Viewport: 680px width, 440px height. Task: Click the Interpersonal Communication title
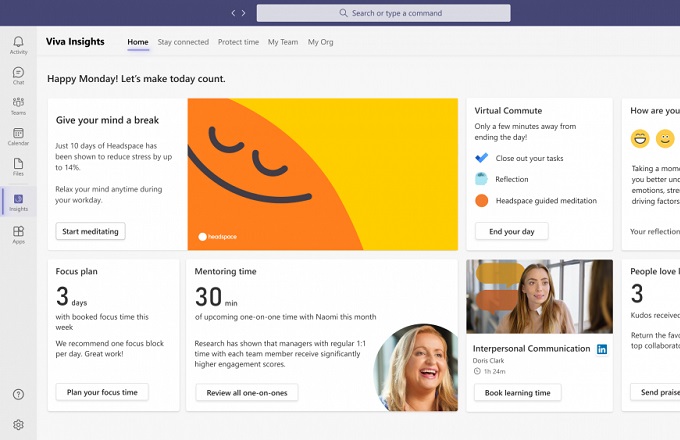click(531, 349)
